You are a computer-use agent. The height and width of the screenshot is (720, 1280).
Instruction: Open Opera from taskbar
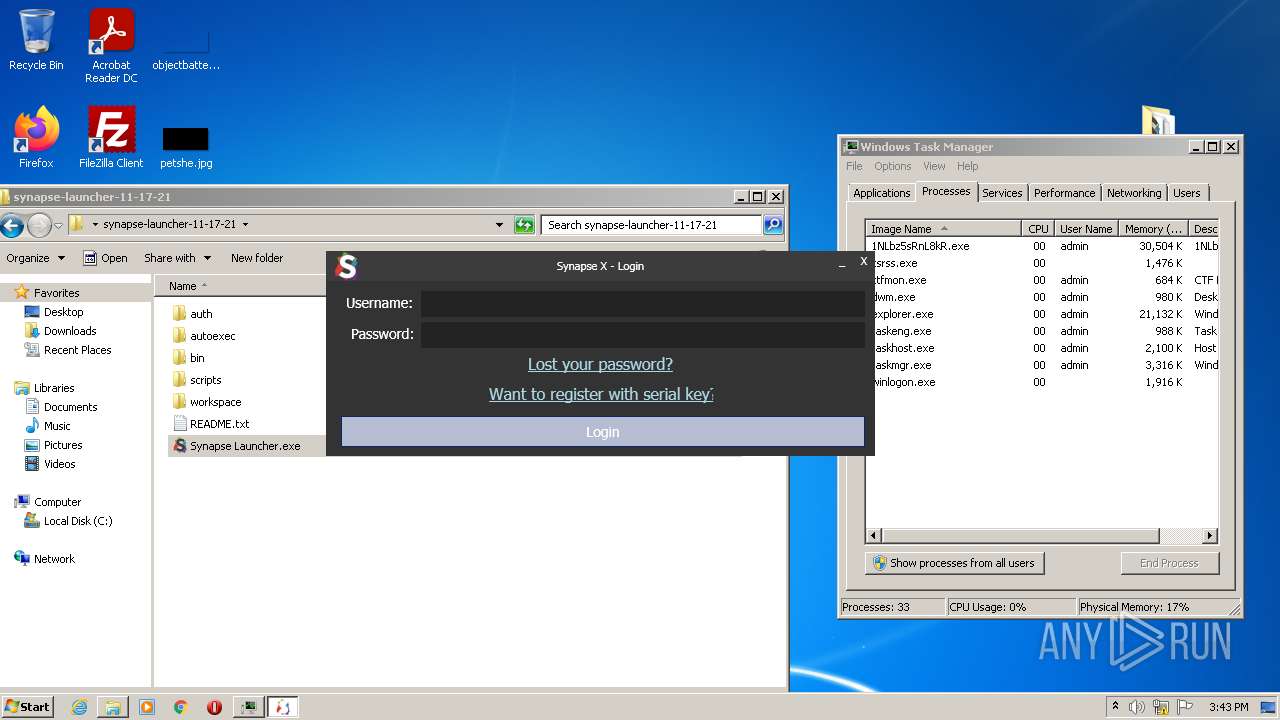point(214,707)
